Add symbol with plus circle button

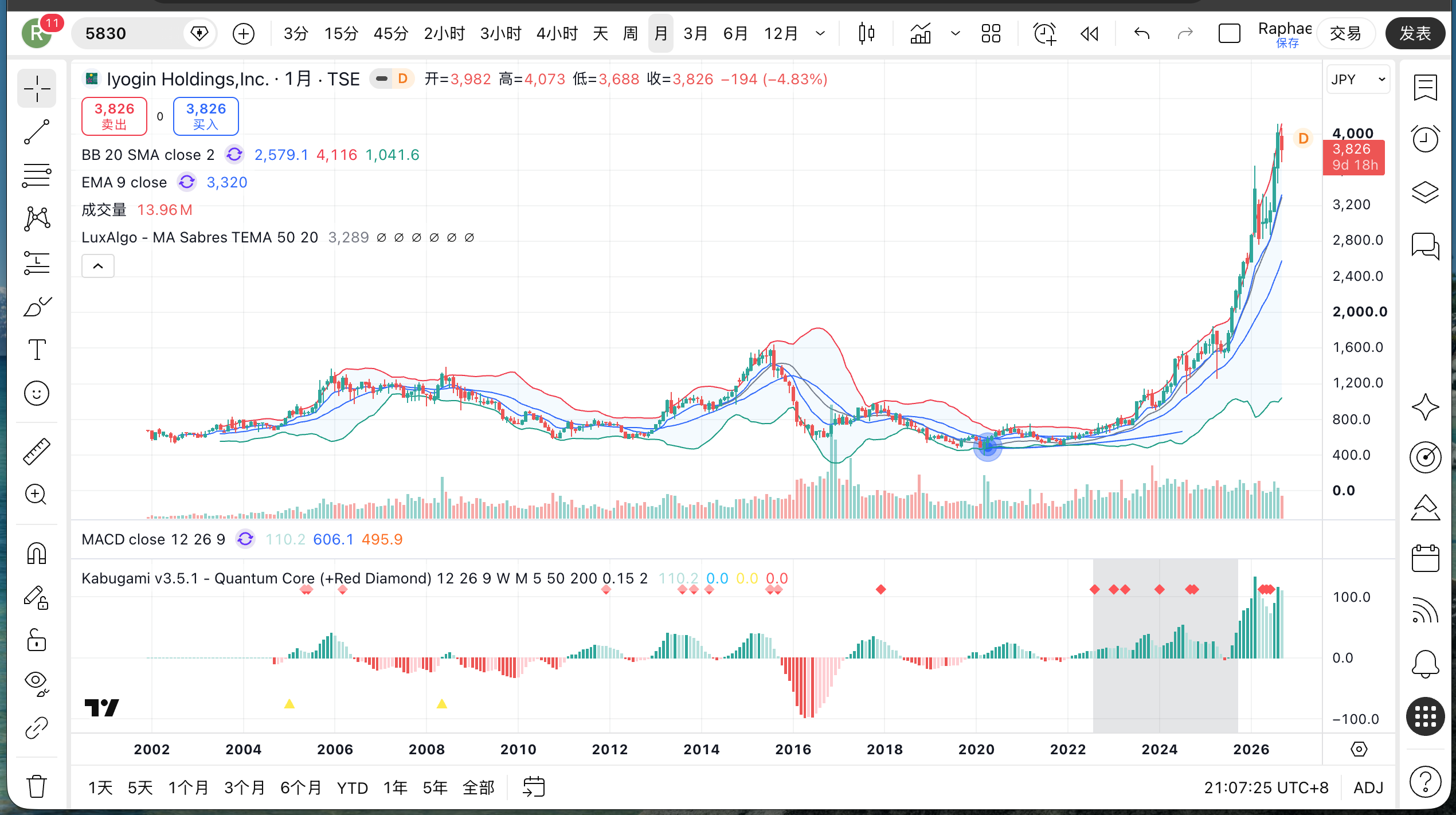point(244,34)
